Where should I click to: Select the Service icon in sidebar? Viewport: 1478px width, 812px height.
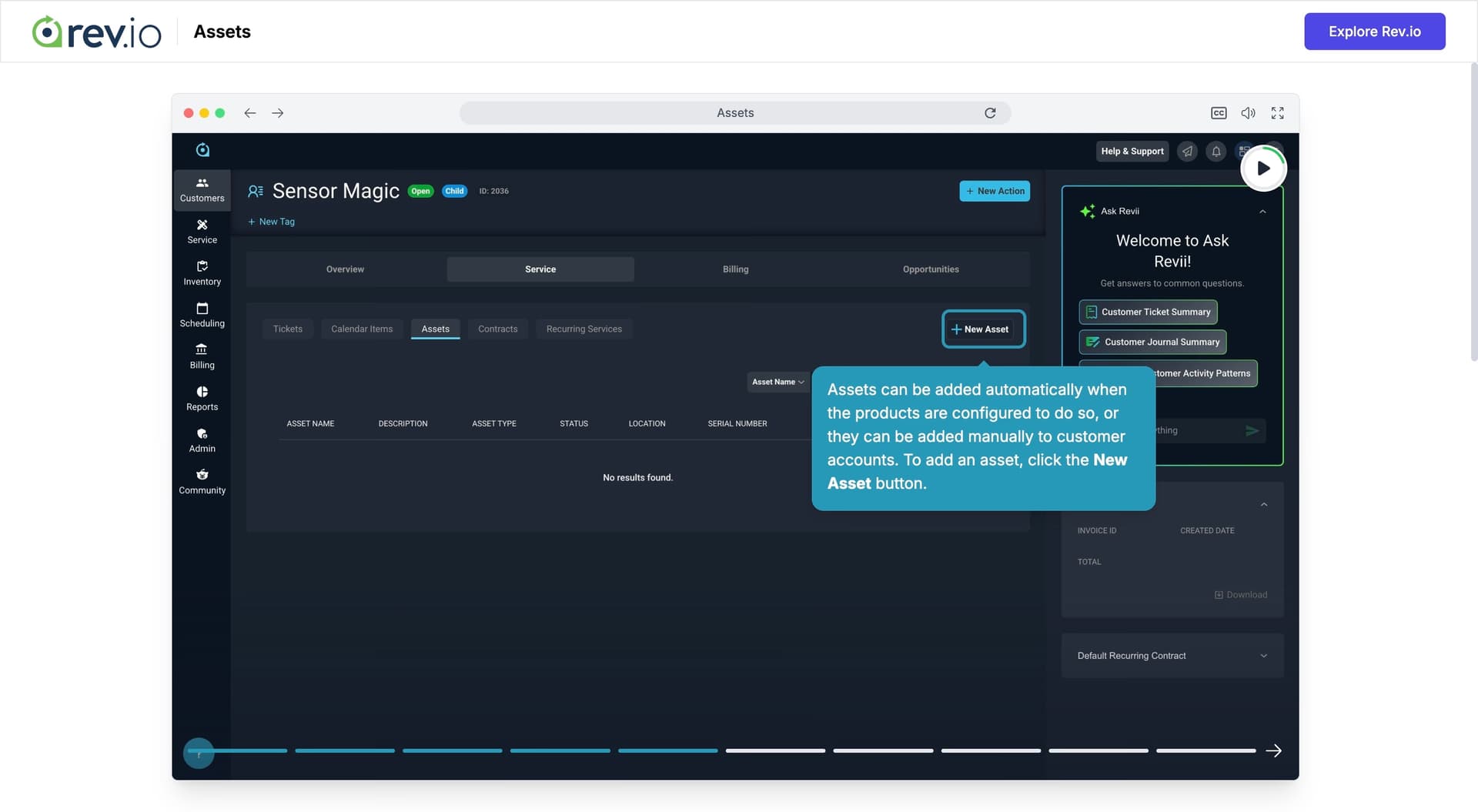coord(202,230)
